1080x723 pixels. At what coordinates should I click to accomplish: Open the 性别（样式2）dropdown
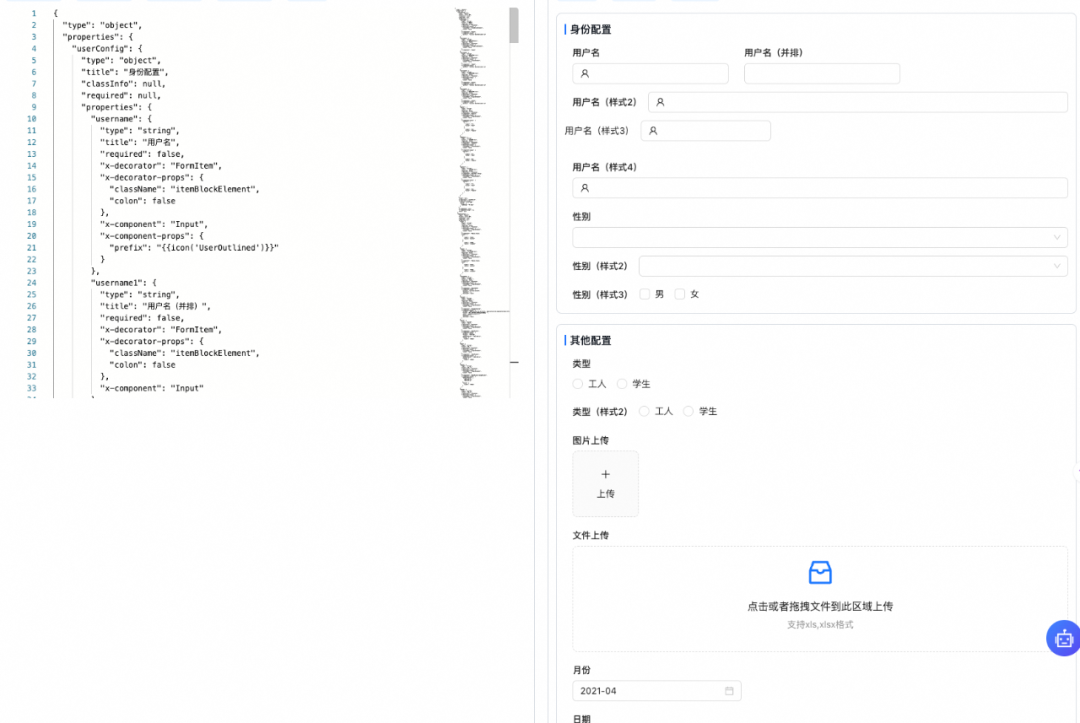[x=853, y=266]
